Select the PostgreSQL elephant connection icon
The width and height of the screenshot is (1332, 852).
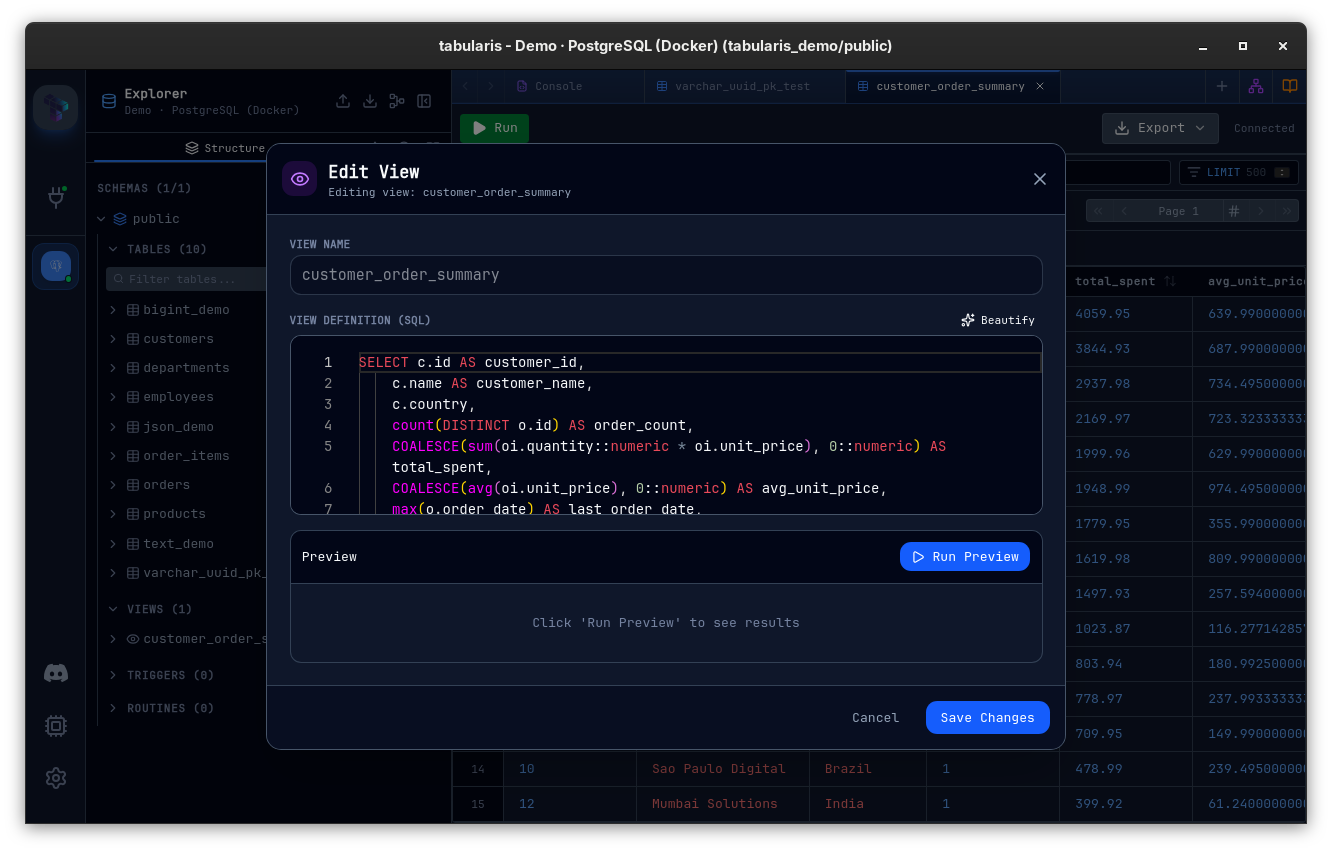pos(56,266)
